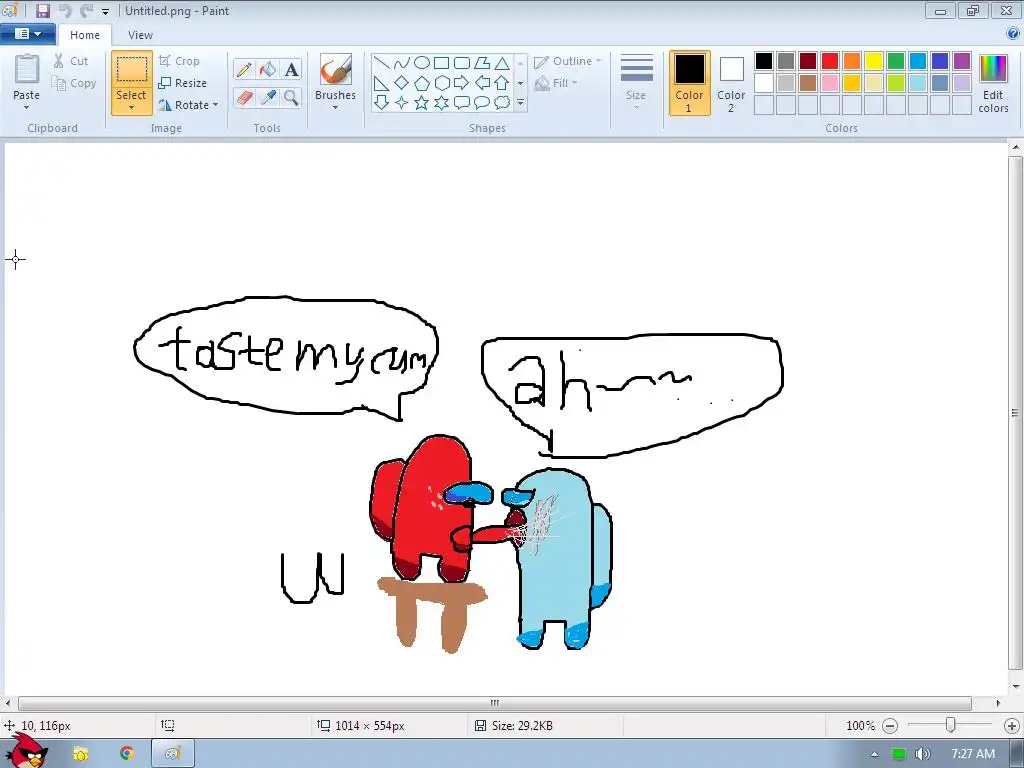Choose the Right arrow shape
1024x768 pixels.
[462, 83]
